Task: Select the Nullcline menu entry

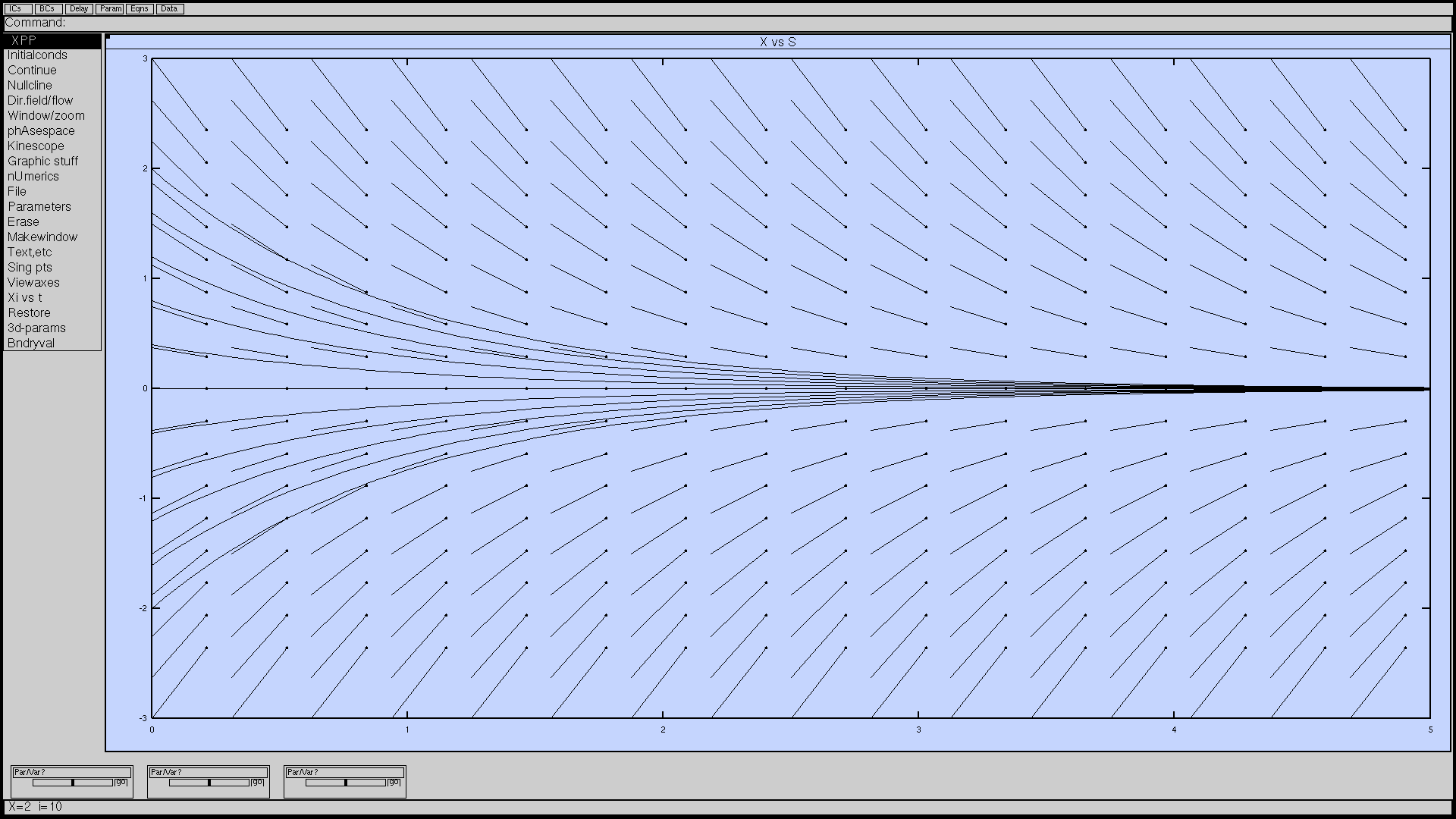Action: [x=52, y=86]
